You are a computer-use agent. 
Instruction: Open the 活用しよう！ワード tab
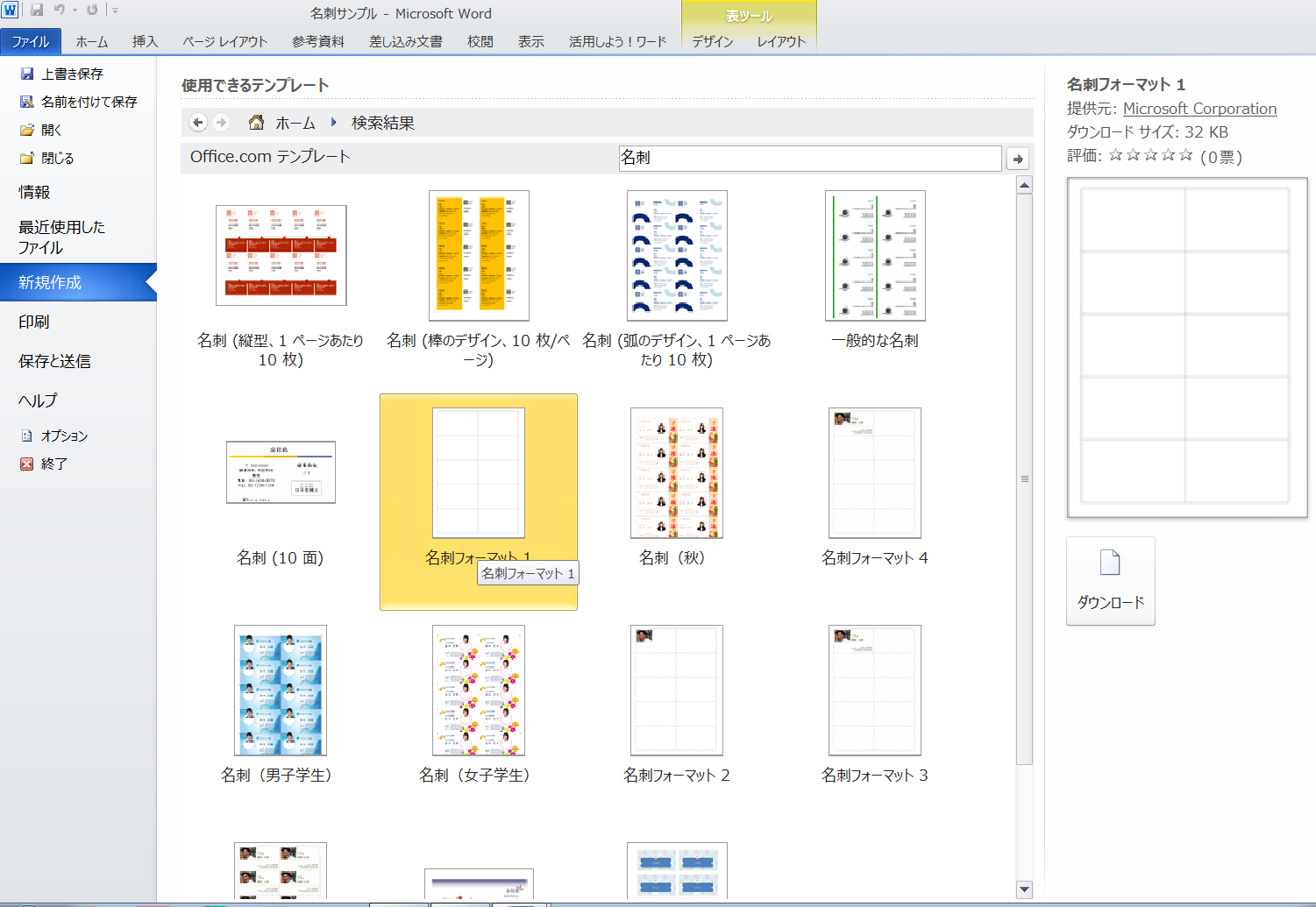(618, 41)
